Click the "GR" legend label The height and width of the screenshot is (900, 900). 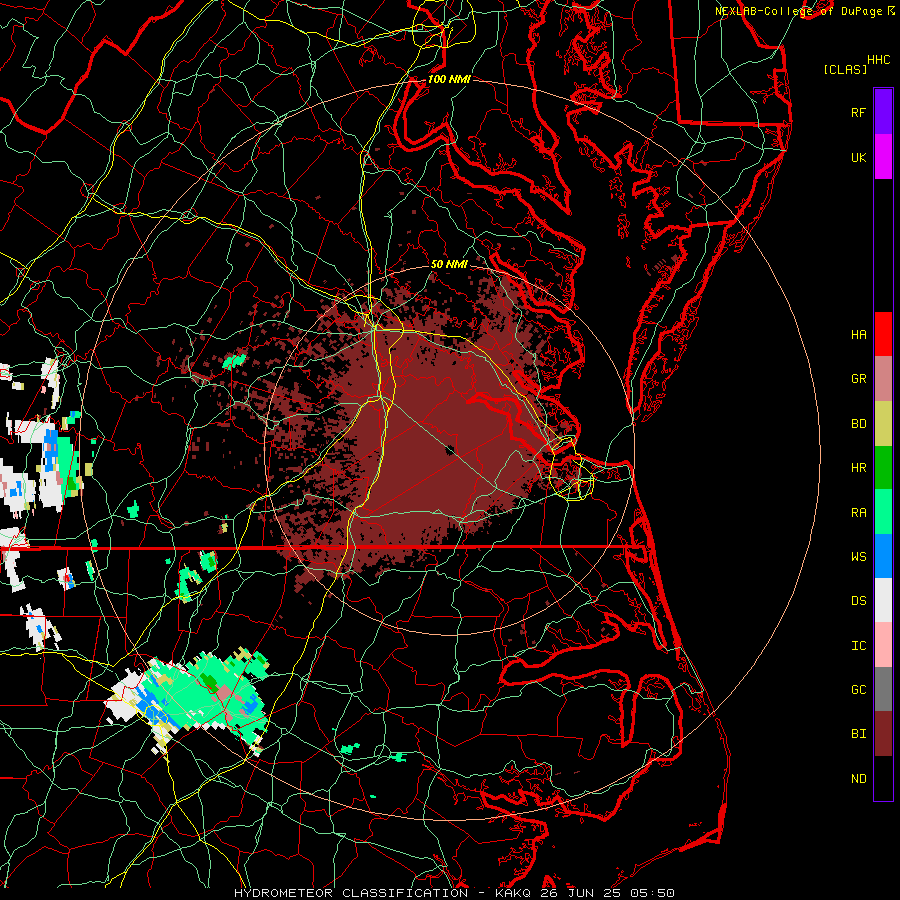(858, 379)
